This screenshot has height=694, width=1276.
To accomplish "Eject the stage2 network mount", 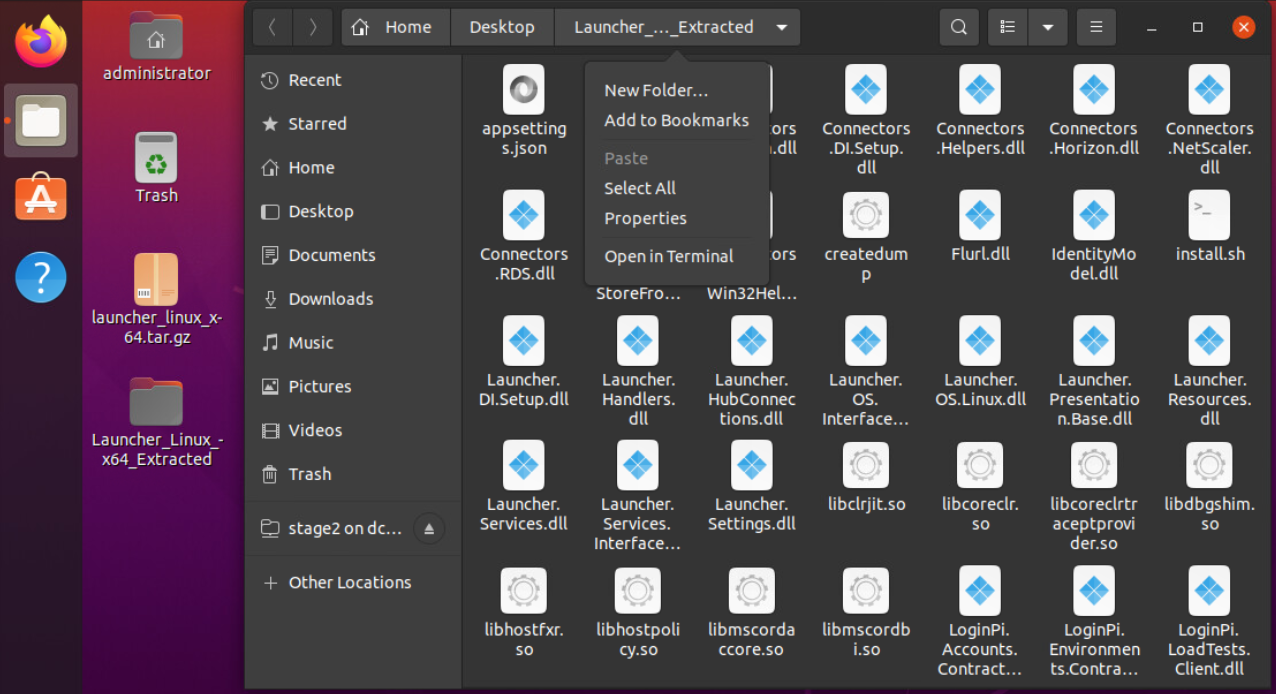I will (428, 528).
